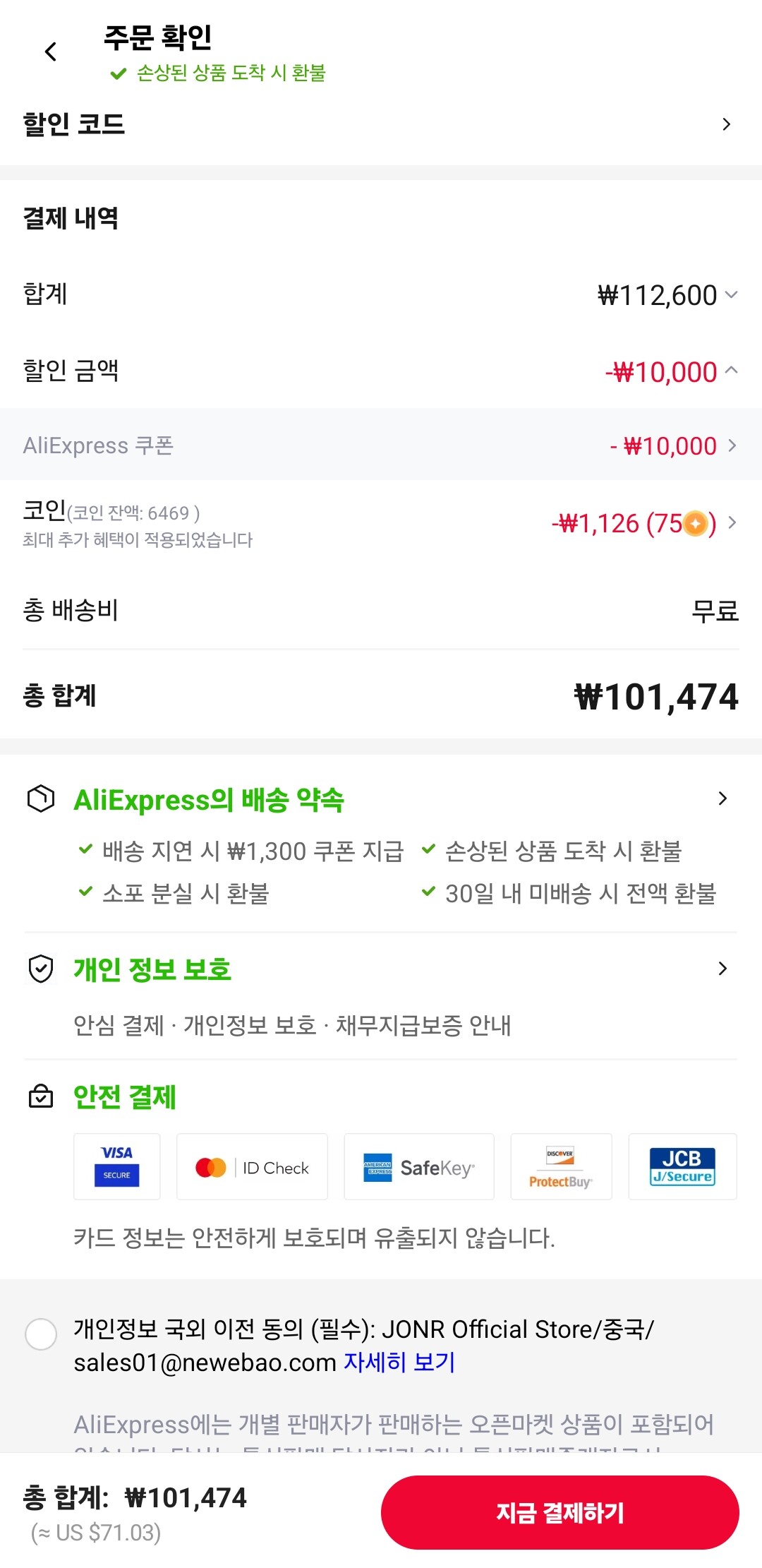Open the 자세히 보기 link
The height and width of the screenshot is (1568, 762).
point(399,1362)
